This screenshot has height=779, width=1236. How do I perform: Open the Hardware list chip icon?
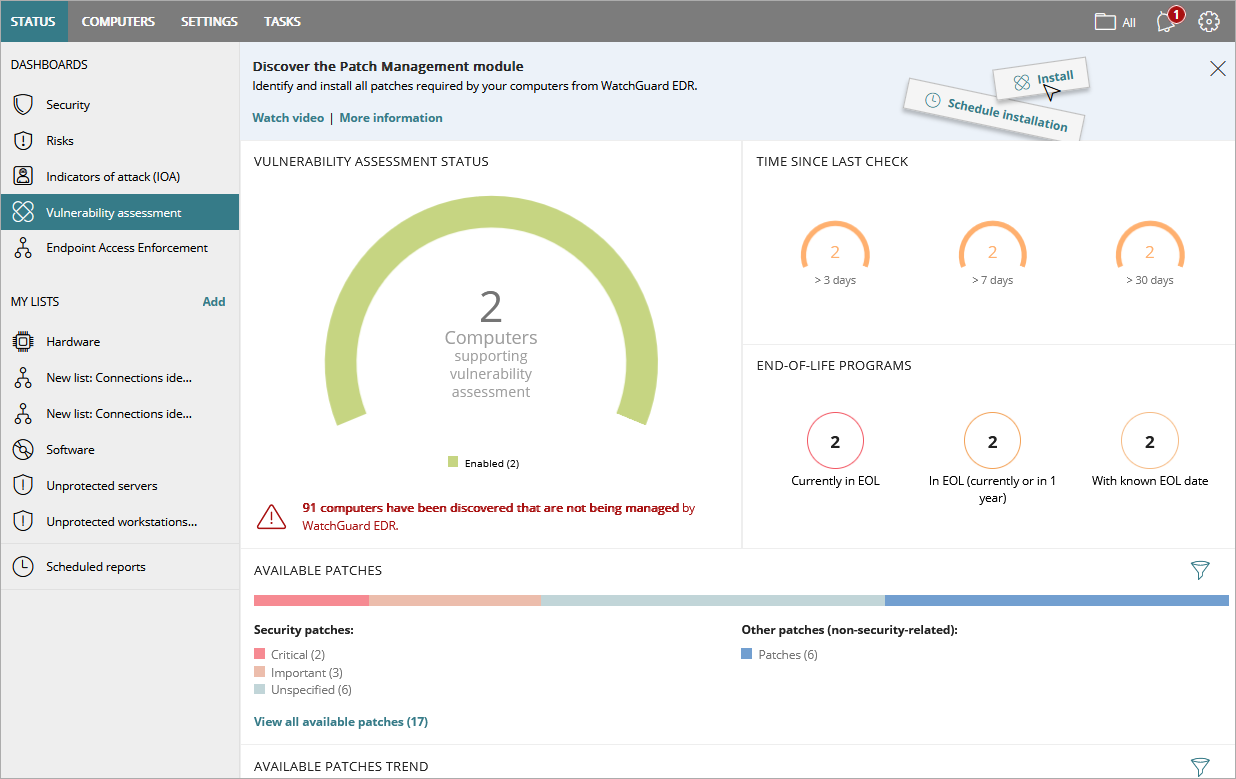coord(21,341)
